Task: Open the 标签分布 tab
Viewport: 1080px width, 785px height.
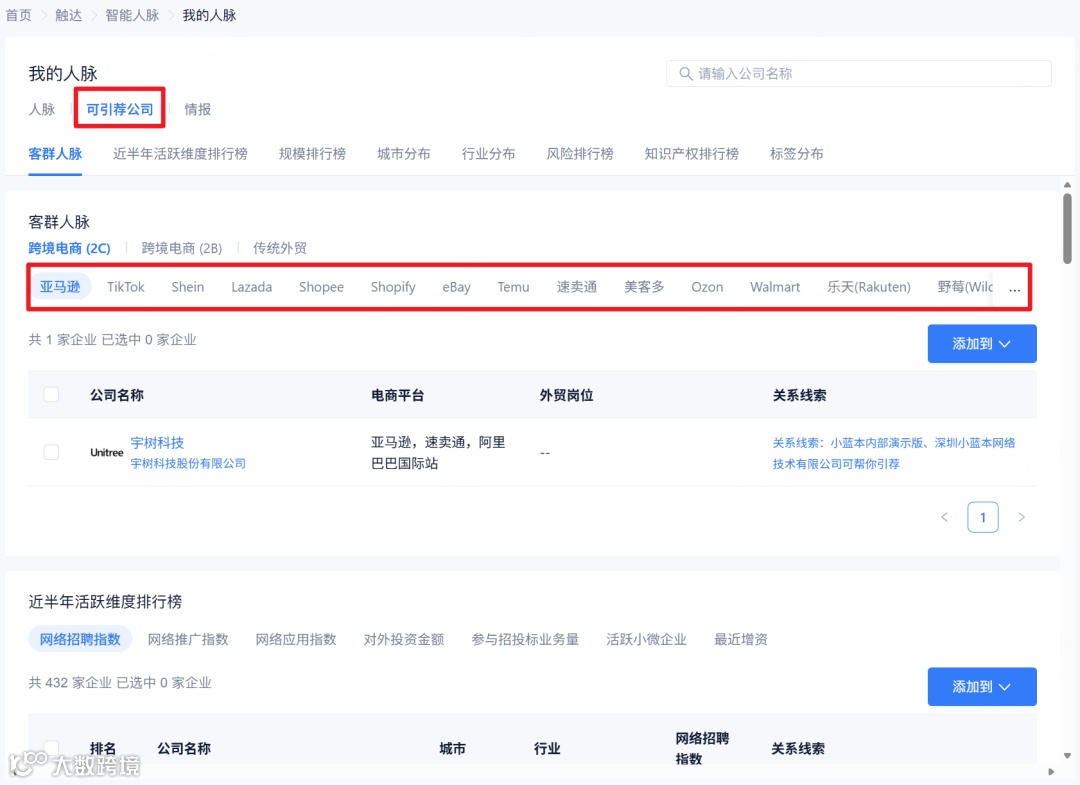Action: [796, 154]
